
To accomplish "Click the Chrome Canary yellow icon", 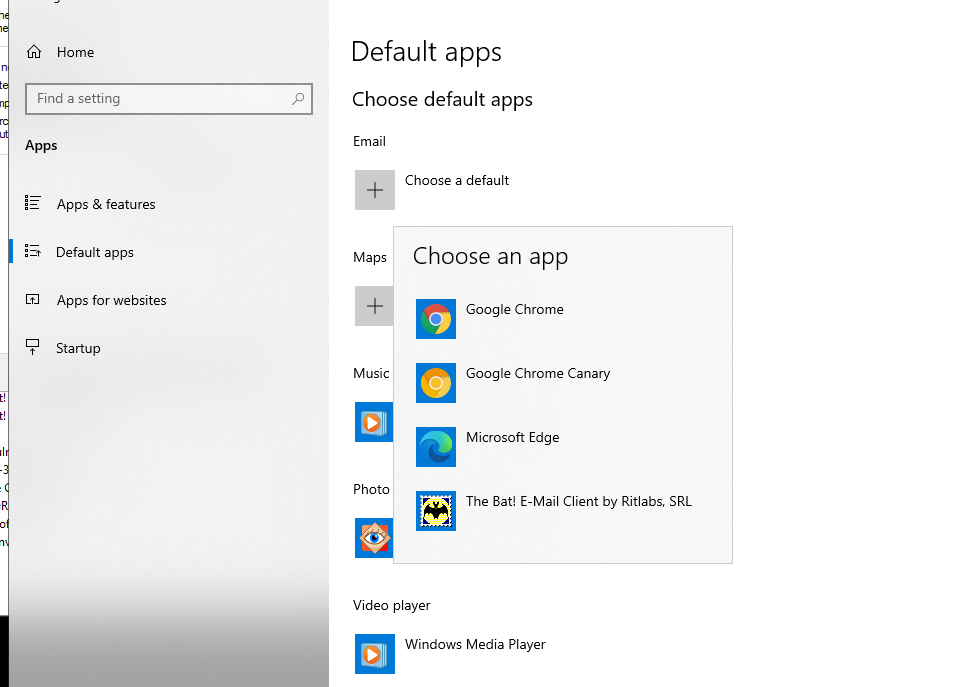I will pyautogui.click(x=436, y=383).
